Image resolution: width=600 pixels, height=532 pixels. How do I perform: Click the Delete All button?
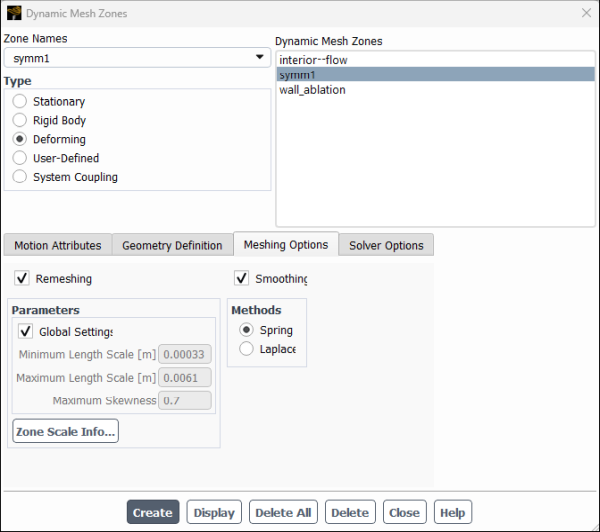click(283, 513)
